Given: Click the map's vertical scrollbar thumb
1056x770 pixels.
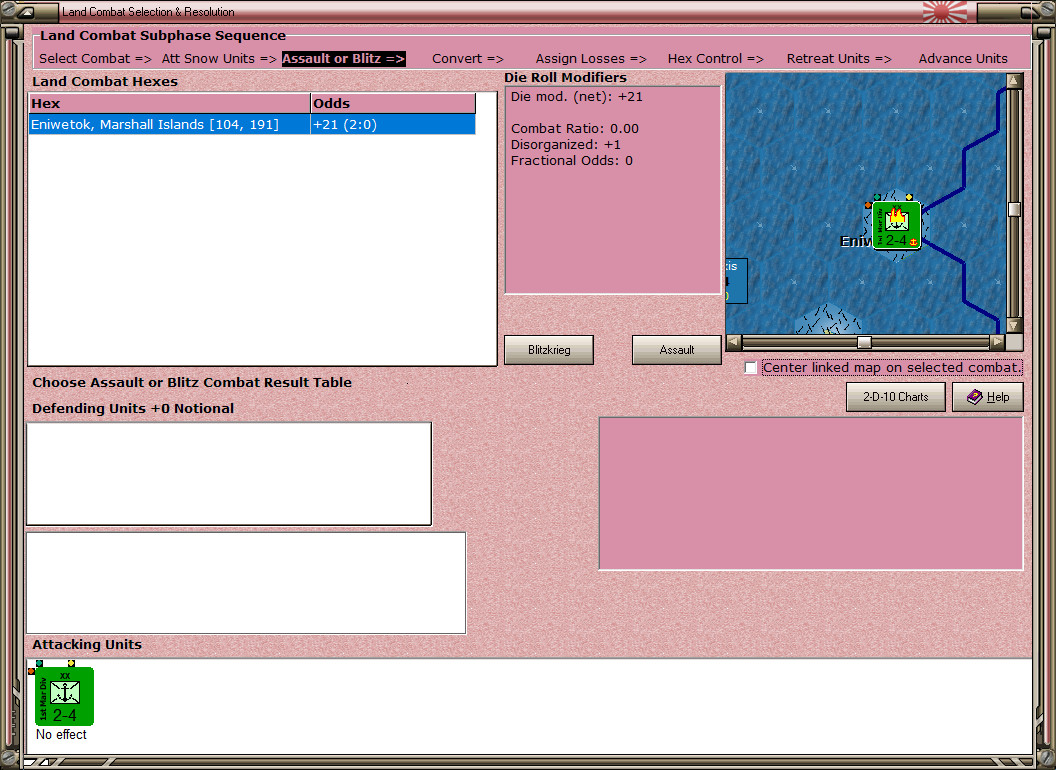Looking at the screenshot, I should (x=1014, y=210).
